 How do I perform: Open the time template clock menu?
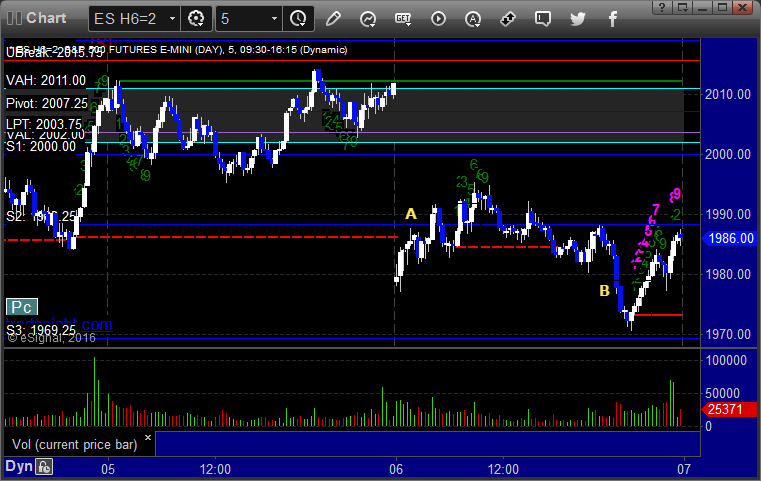pos(298,19)
